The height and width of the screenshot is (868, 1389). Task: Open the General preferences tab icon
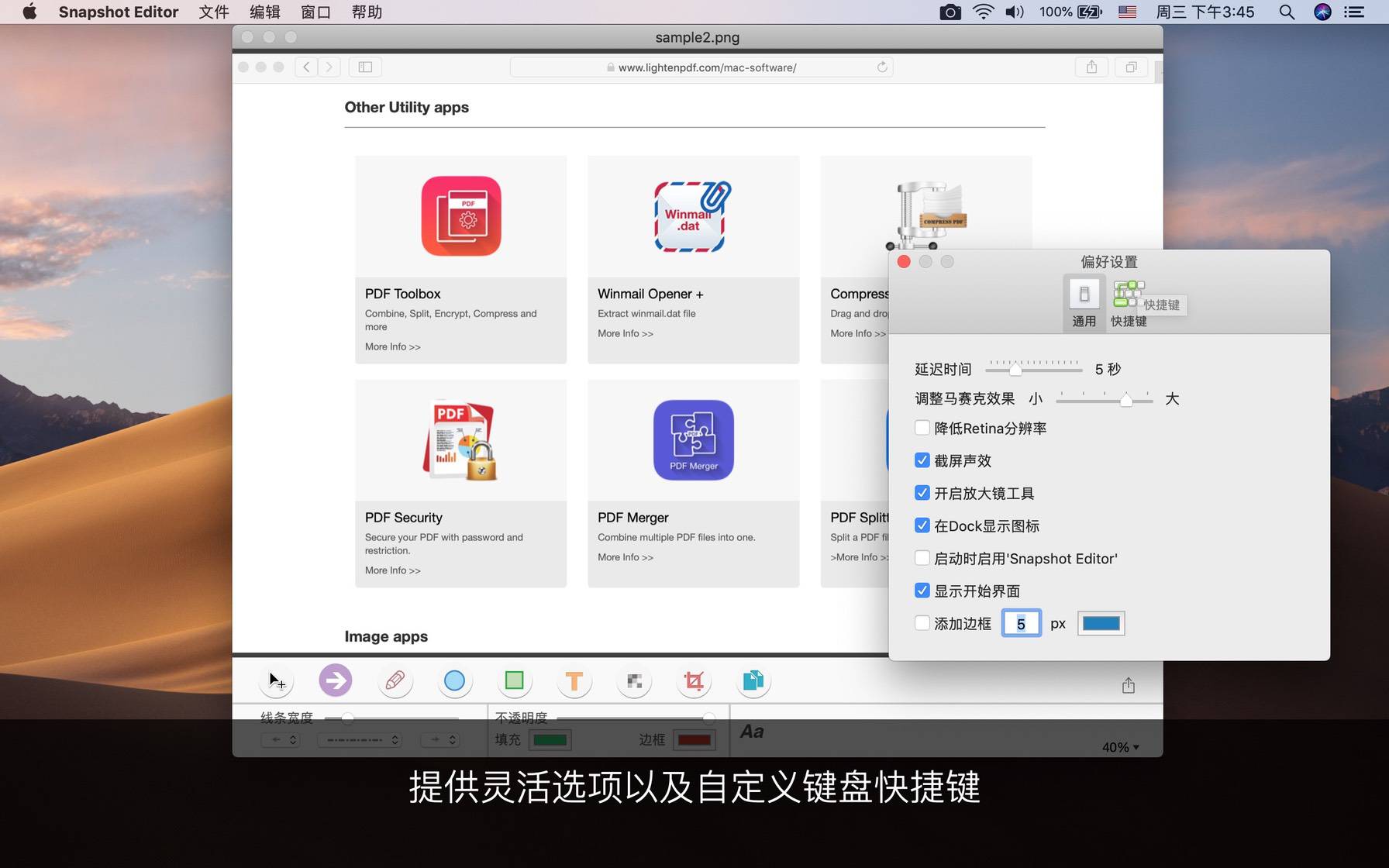point(1084,294)
